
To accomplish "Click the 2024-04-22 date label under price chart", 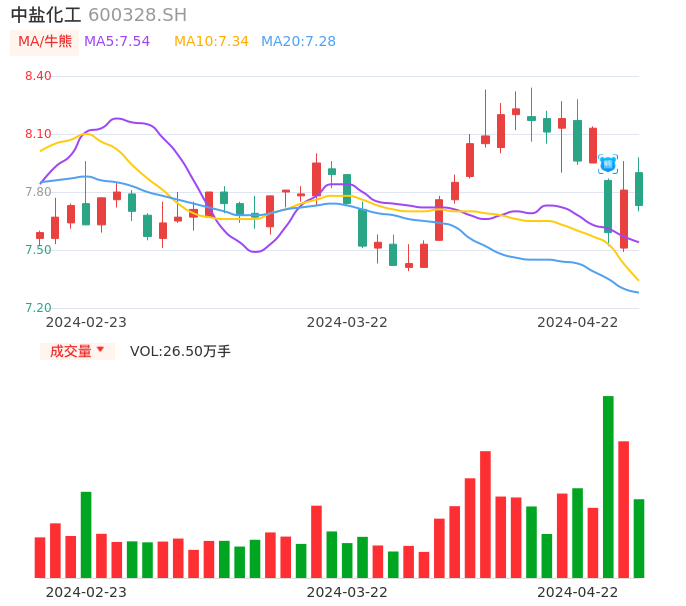I will [x=577, y=322].
